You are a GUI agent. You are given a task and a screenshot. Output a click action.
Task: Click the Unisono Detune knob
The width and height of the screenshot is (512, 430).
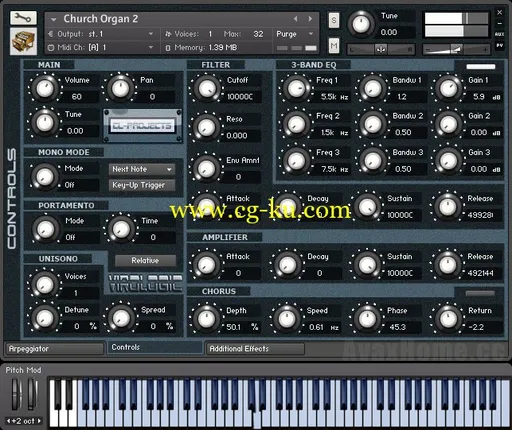[x=45, y=318]
